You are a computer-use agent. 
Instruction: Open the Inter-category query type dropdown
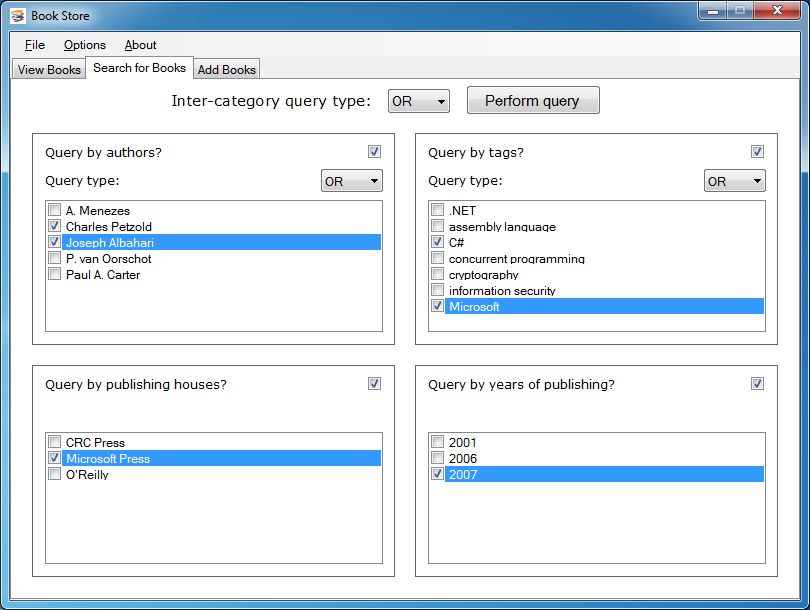[418, 101]
